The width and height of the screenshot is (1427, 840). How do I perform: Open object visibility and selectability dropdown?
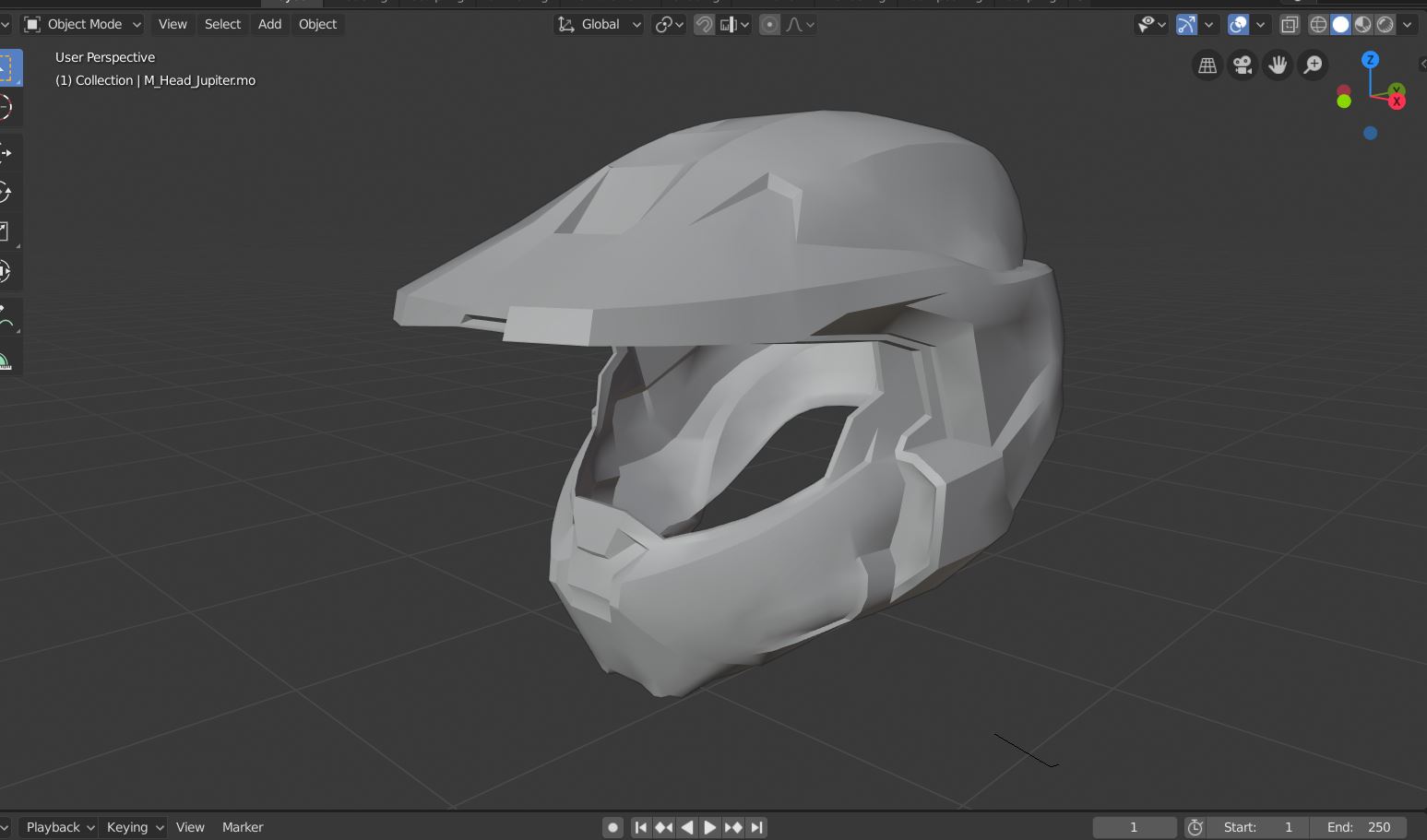tap(1151, 25)
